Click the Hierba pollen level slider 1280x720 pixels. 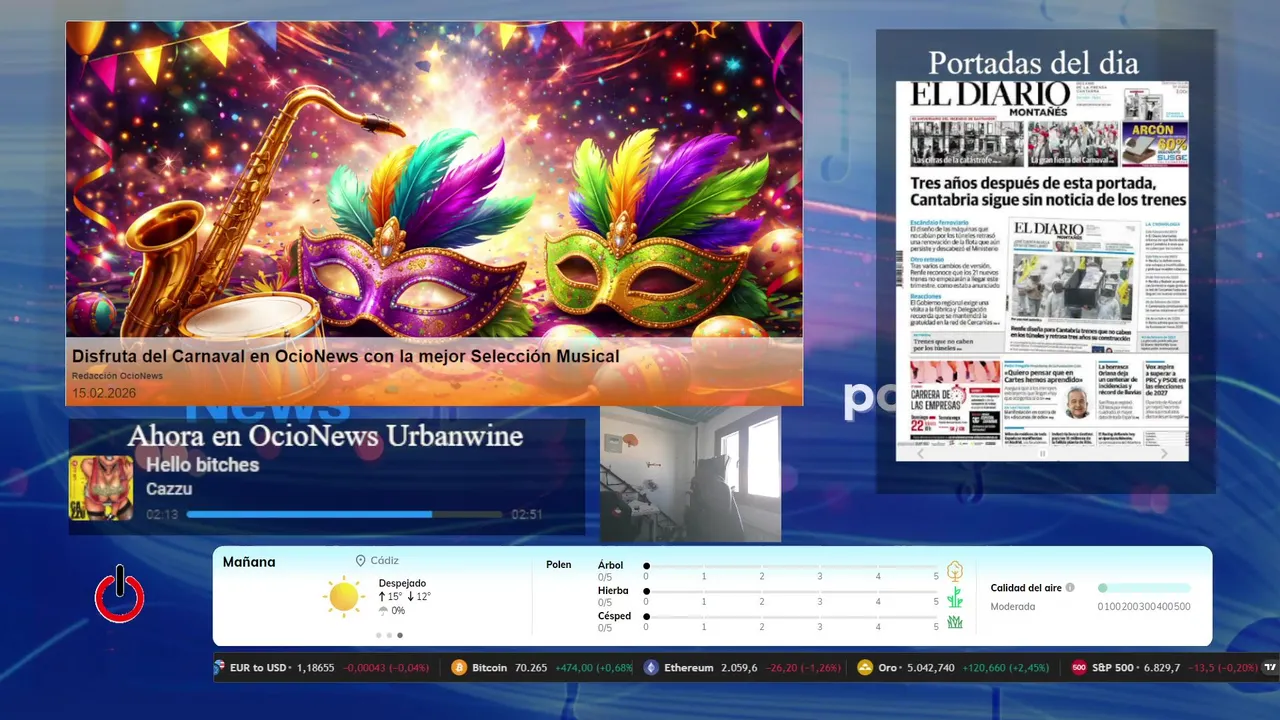[x=791, y=592]
